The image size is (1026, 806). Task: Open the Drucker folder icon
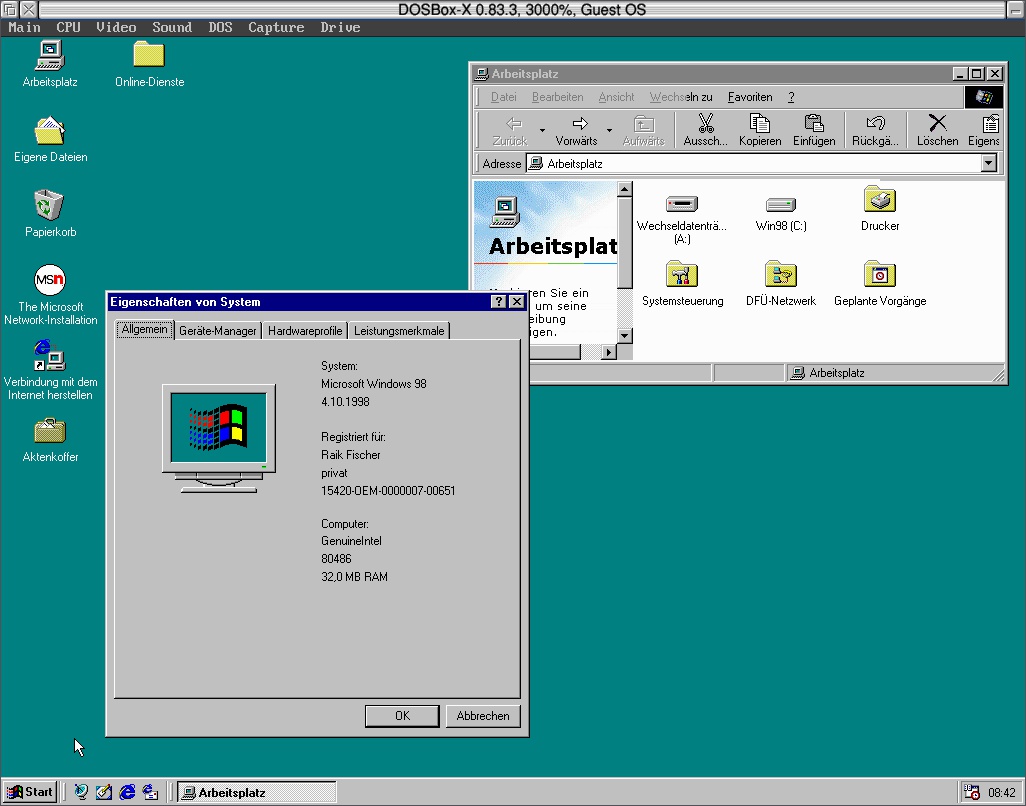click(879, 201)
